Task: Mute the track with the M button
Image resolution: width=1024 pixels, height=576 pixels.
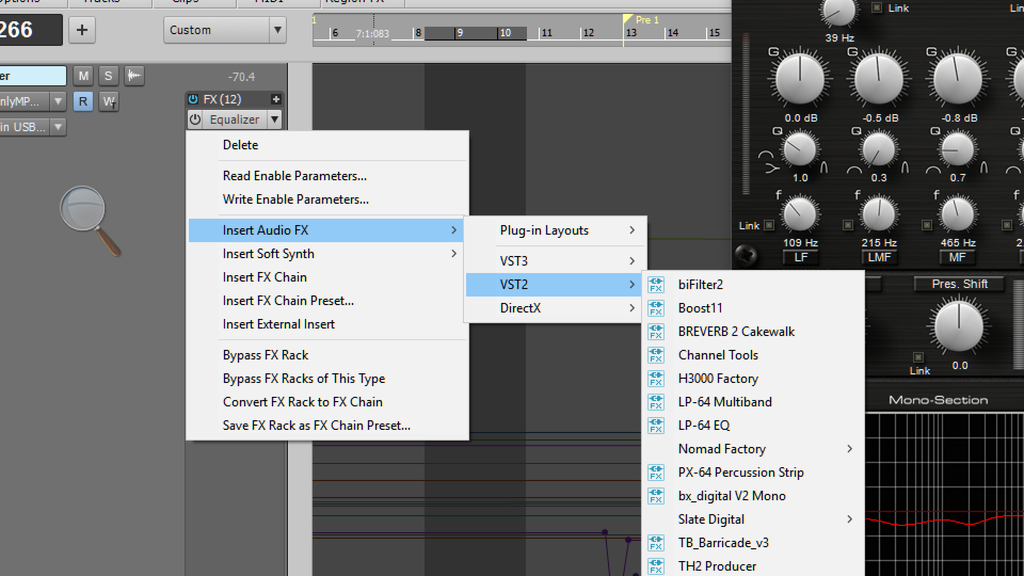Action: pos(83,76)
